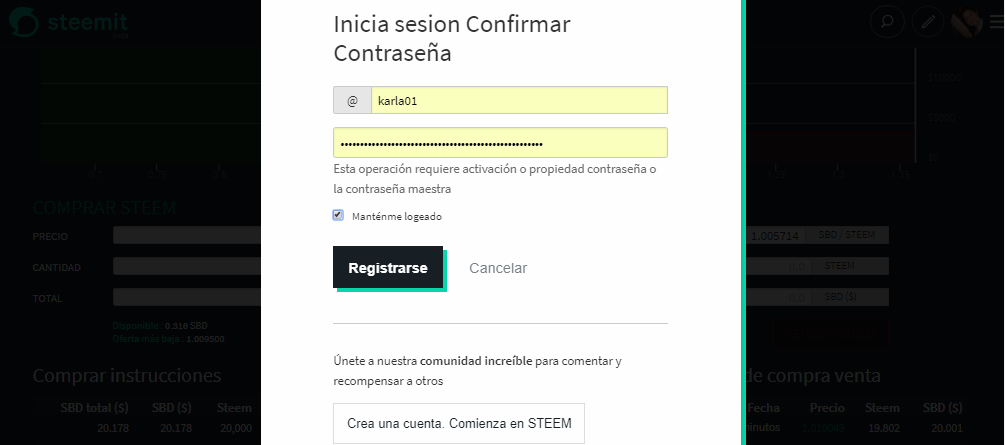Click the Oferta más baja 1.009500 value

pyautogui.click(x=169, y=339)
